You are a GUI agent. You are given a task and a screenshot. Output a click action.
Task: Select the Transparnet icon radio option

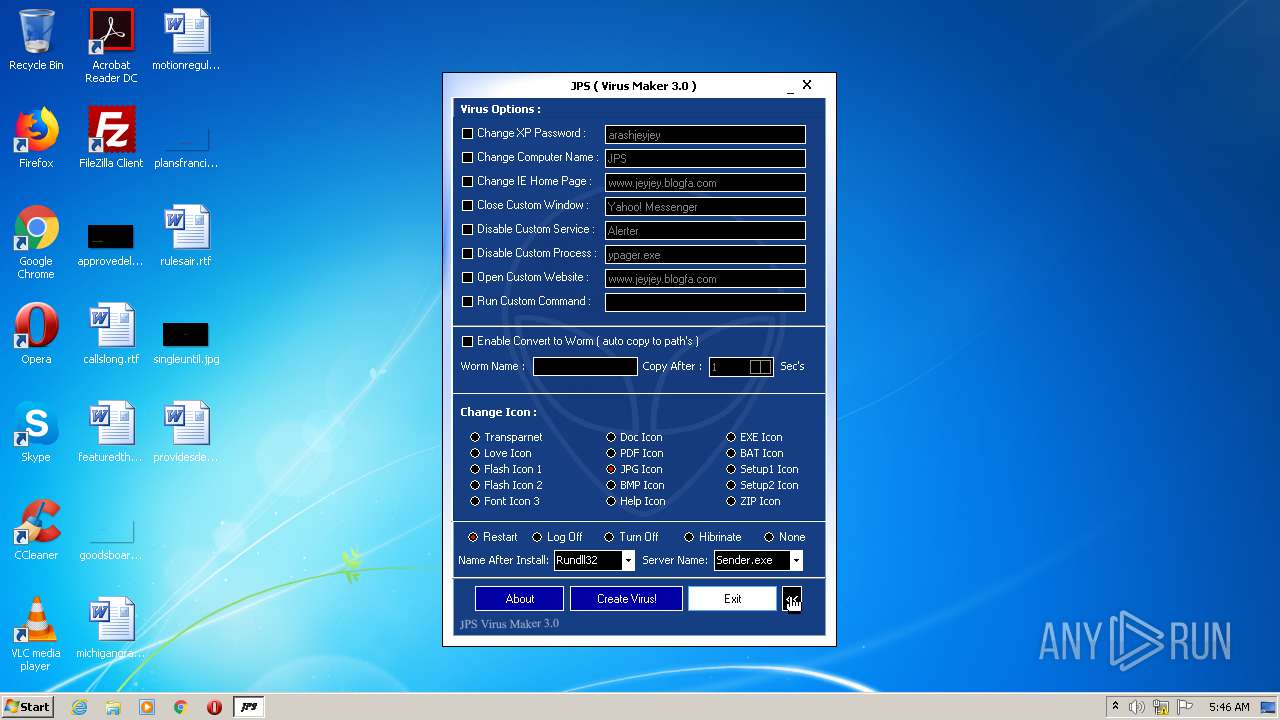475,437
